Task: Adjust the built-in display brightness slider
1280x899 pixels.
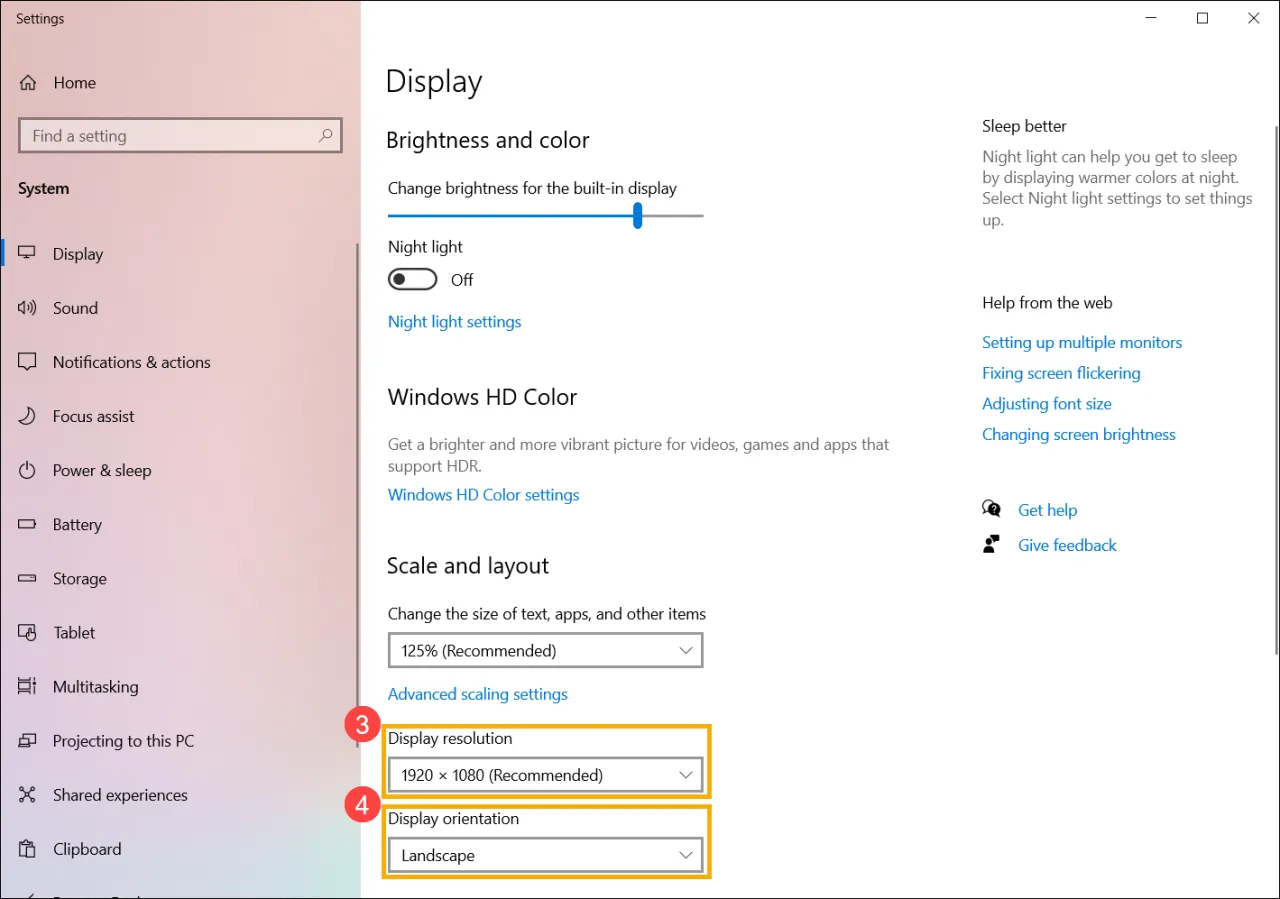Action: click(x=637, y=215)
